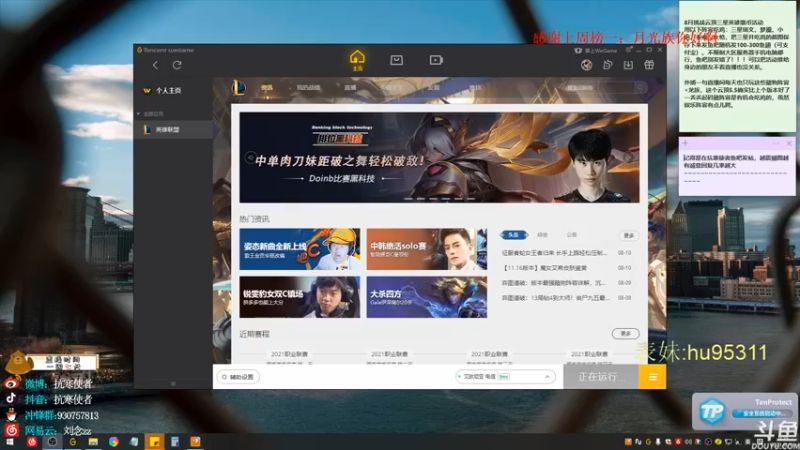Open OBS Studio from the taskbar
This screenshot has height=450, width=800.
point(52,442)
